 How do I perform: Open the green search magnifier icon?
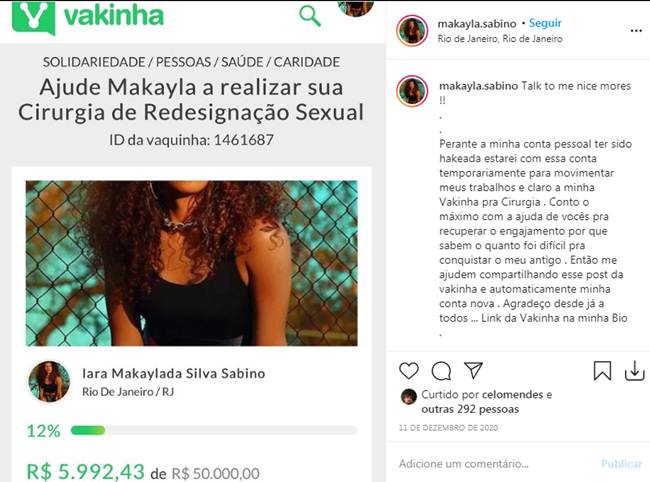(310, 17)
